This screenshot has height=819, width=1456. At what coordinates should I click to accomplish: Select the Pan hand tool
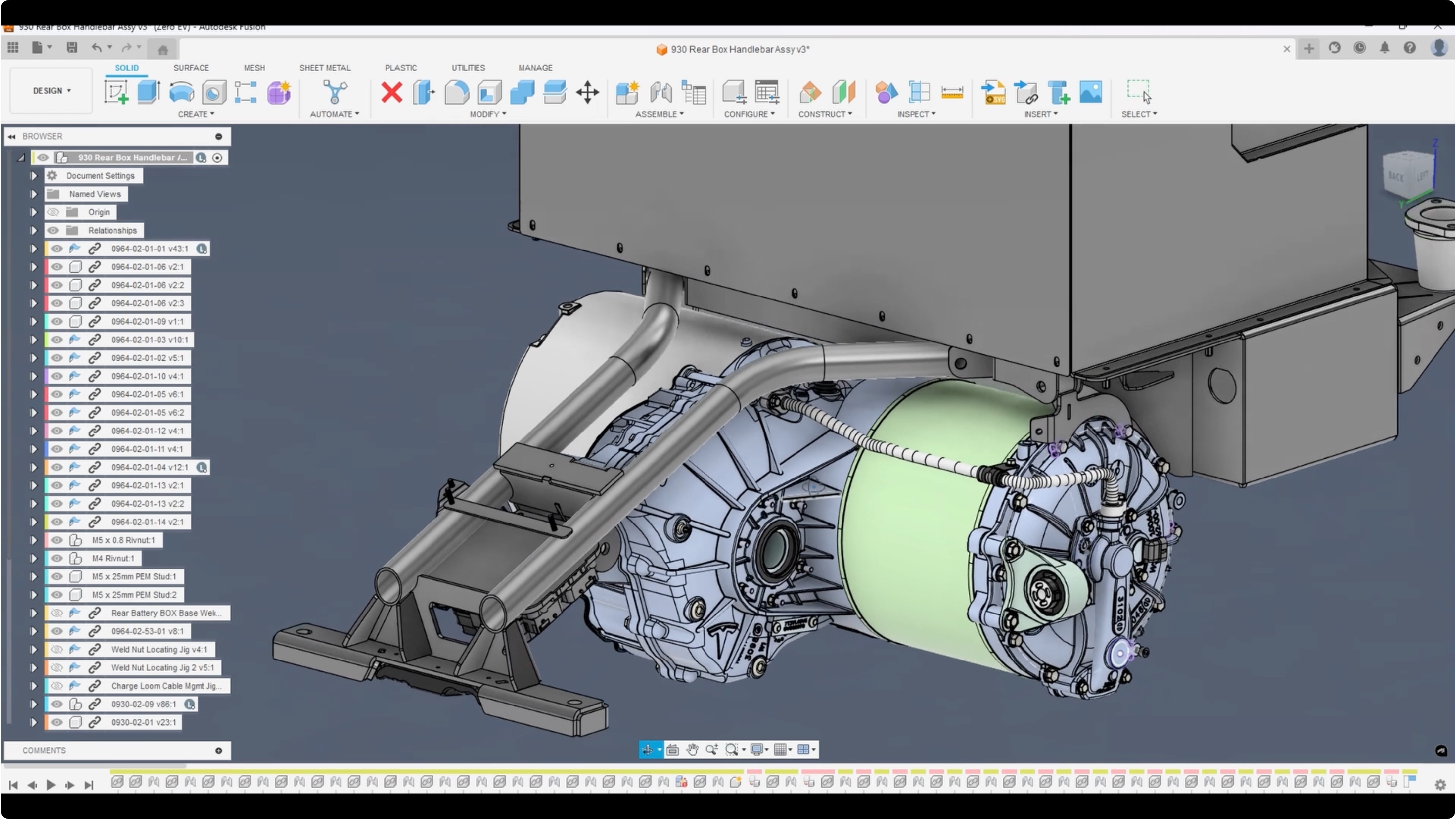tap(692, 750)
